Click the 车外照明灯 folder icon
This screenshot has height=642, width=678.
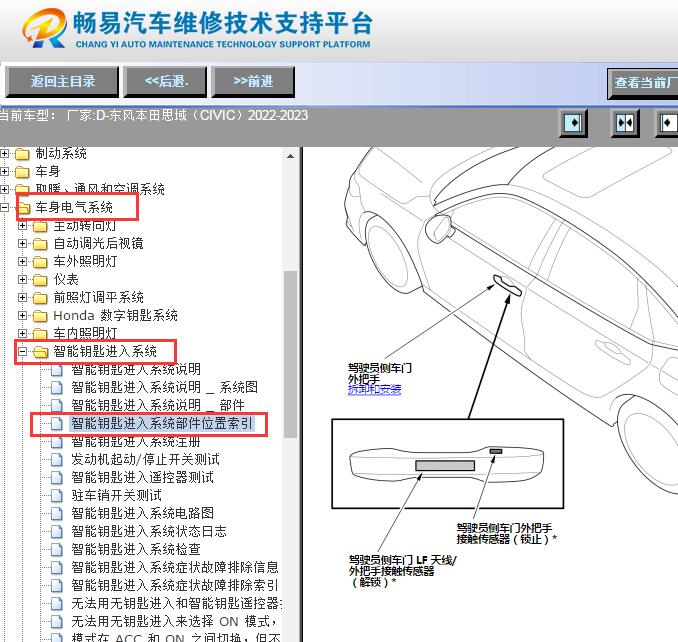(x=40, y=262)
